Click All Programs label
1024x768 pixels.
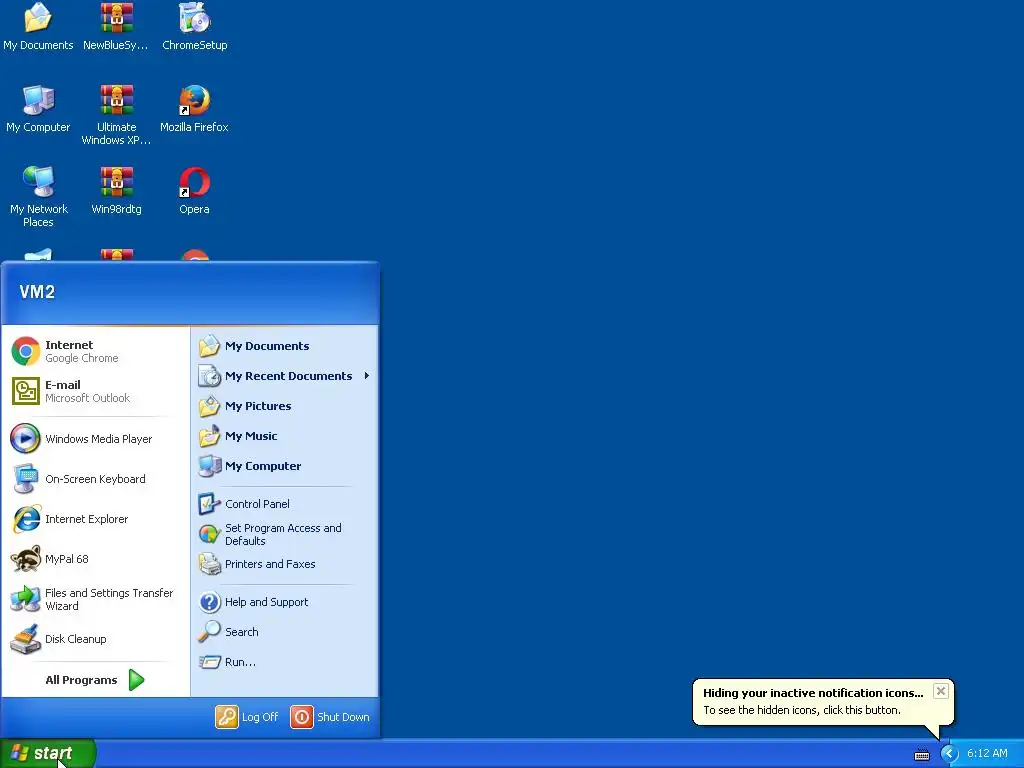[81, 680]
